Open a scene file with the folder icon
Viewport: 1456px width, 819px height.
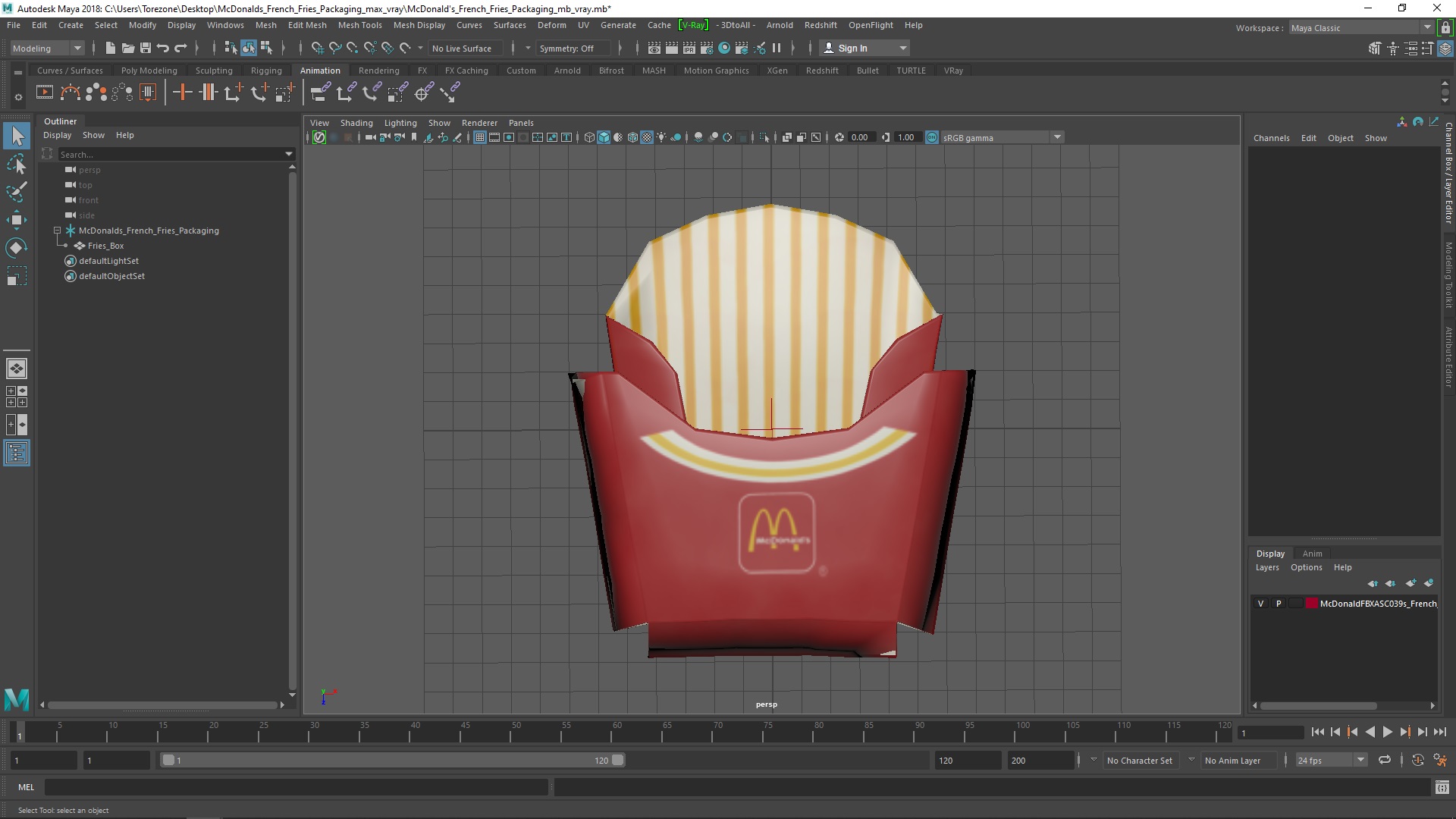(127, 48)
